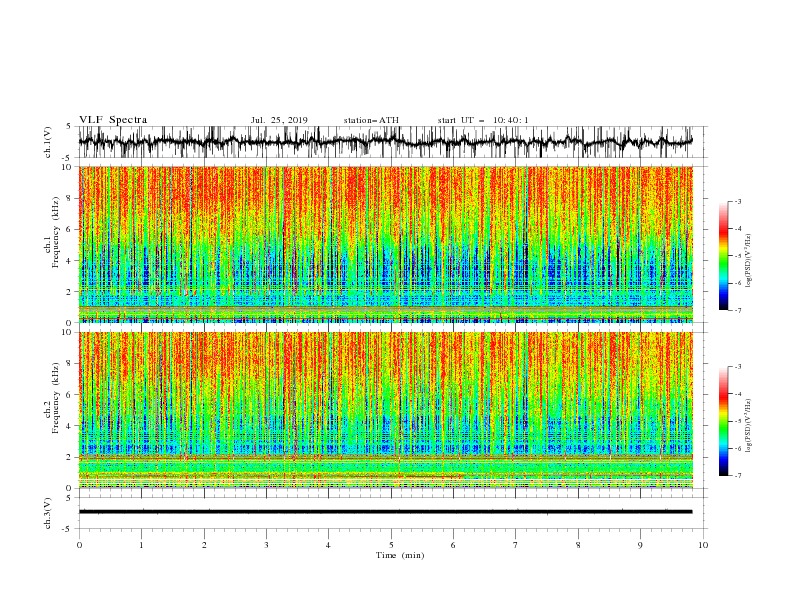Click the "-3" tick on ch.1 colorbar

click(738, 201)
